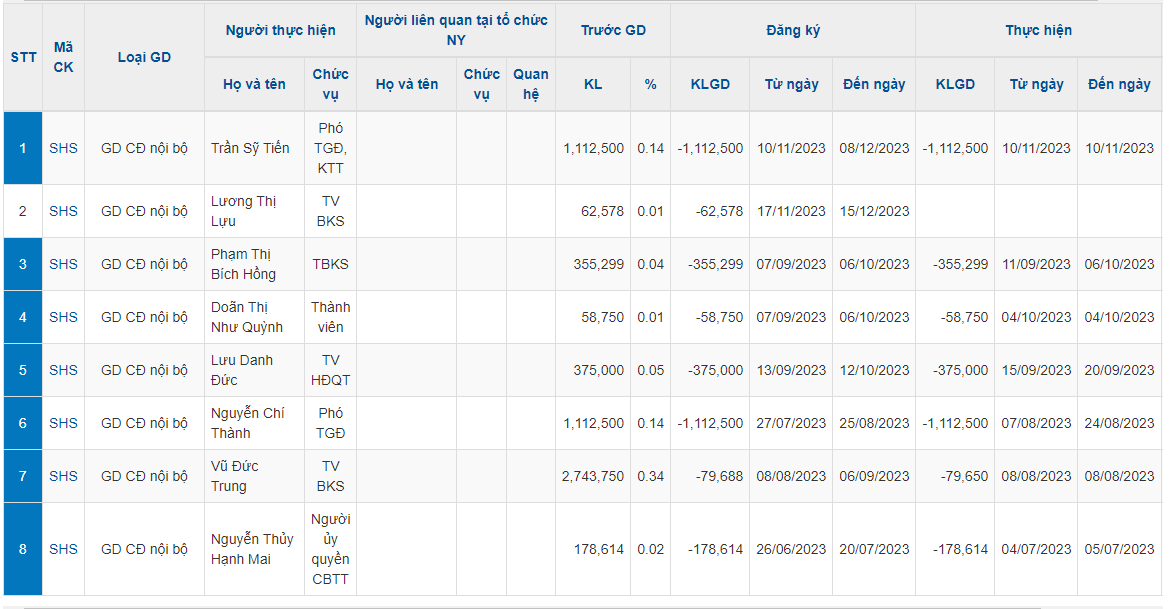The image size is (1169, 609).
Task: Open the SHS link beside Phạm Thị Bích Hồng
Action: pyautogui.click(x=63, y=264)
